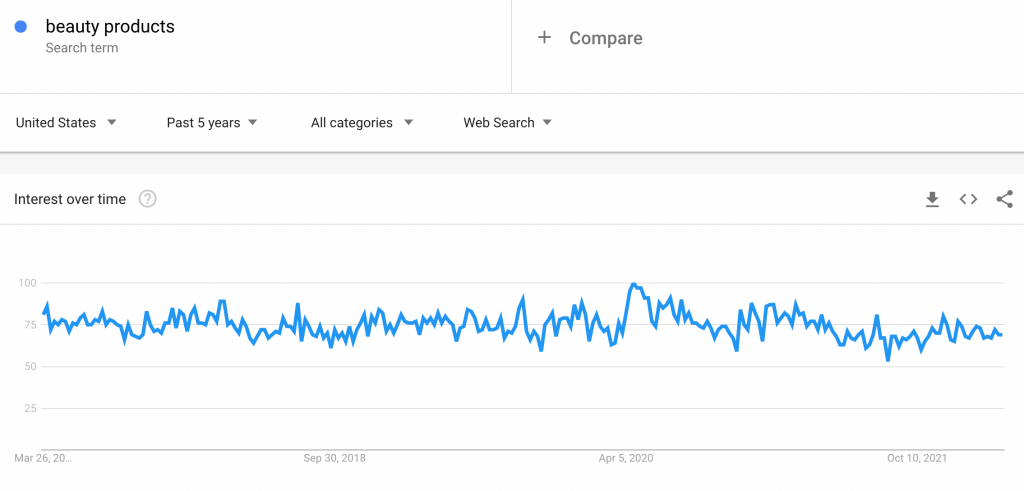Add a comparison term with Compare
1024x491 pixels.
pos(605,38)
